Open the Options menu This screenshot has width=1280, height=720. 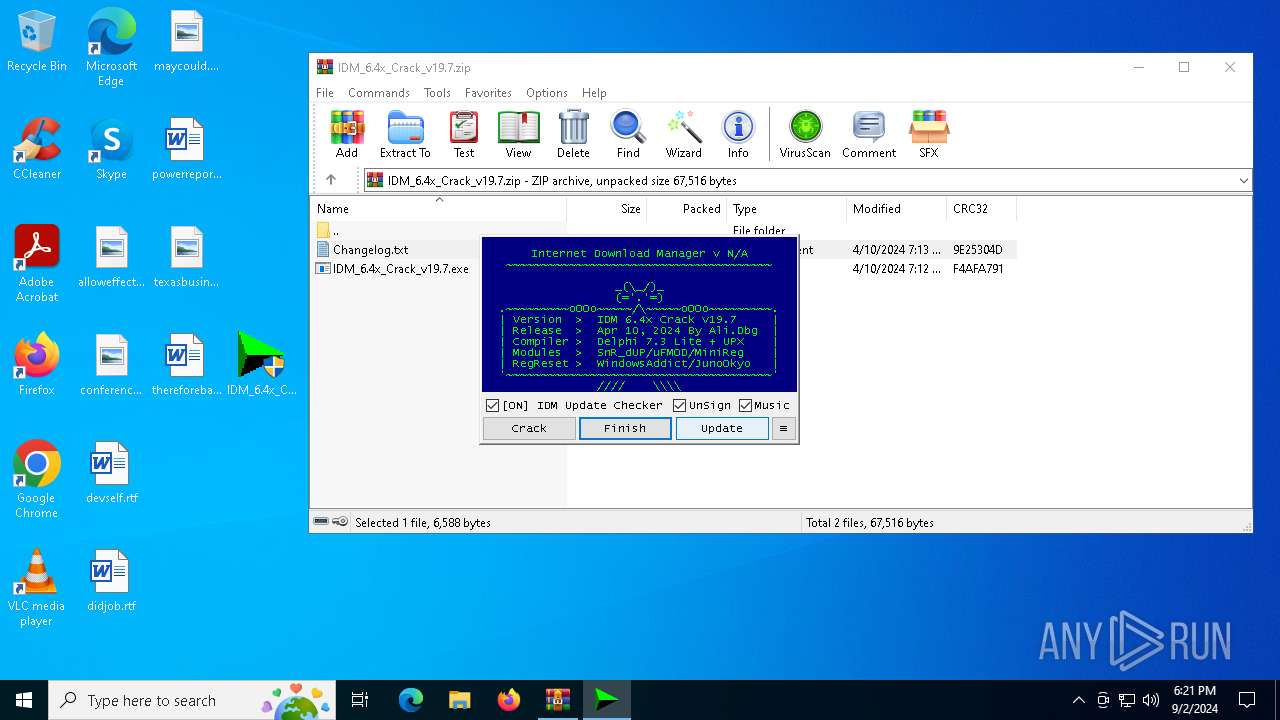[x=547, y=93]
